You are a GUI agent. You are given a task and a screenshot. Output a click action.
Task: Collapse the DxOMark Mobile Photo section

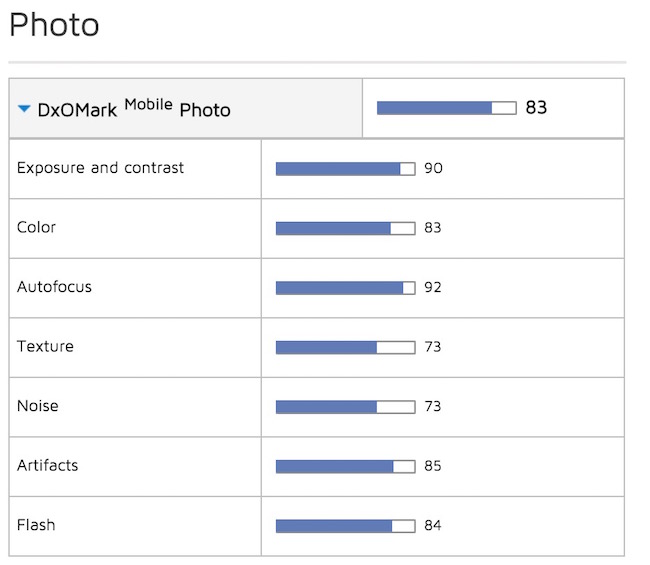click(x=25, y=109)
